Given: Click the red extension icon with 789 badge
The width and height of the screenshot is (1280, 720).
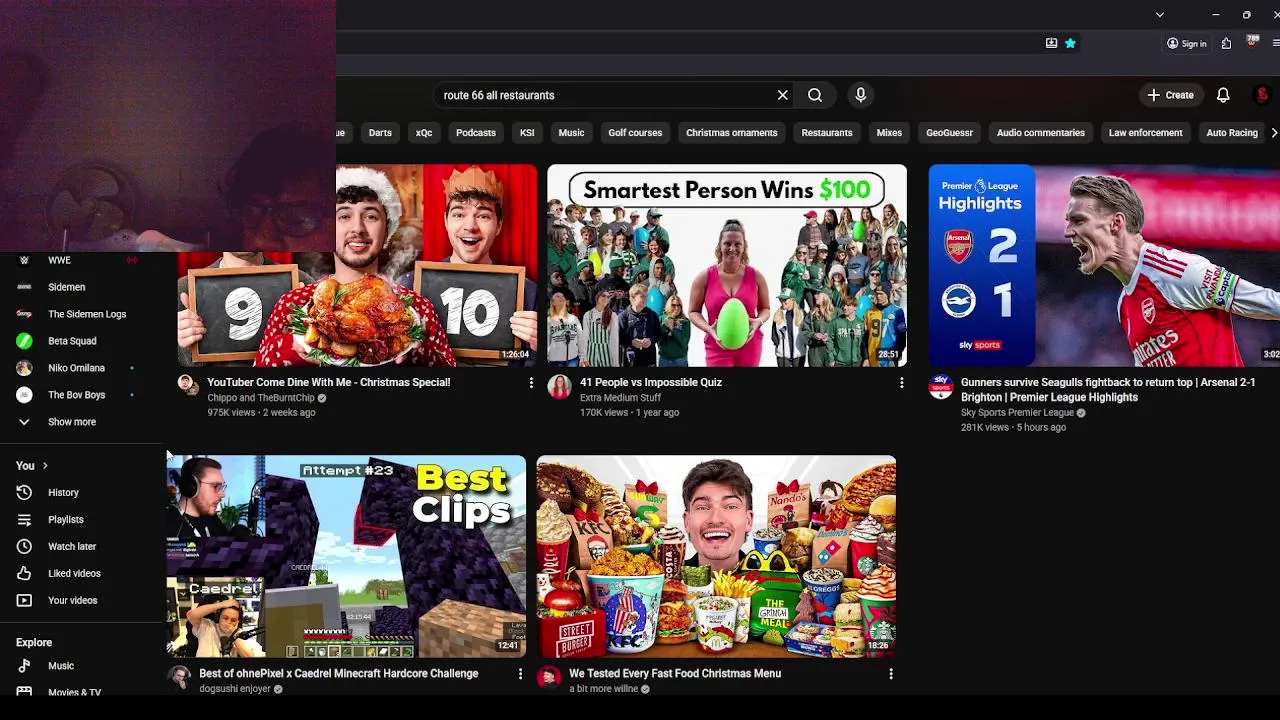Looking at the screenshot, I should (x=1252, y=42).
